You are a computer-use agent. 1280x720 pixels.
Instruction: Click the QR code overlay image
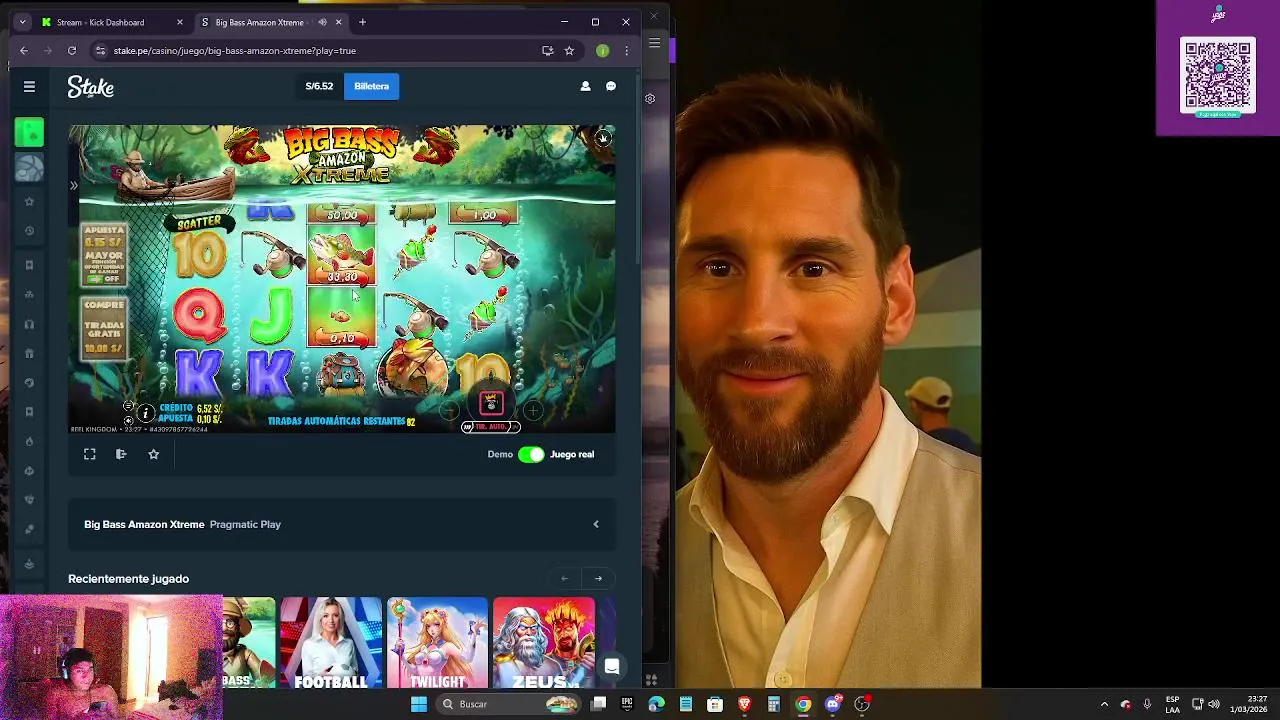1218,77
